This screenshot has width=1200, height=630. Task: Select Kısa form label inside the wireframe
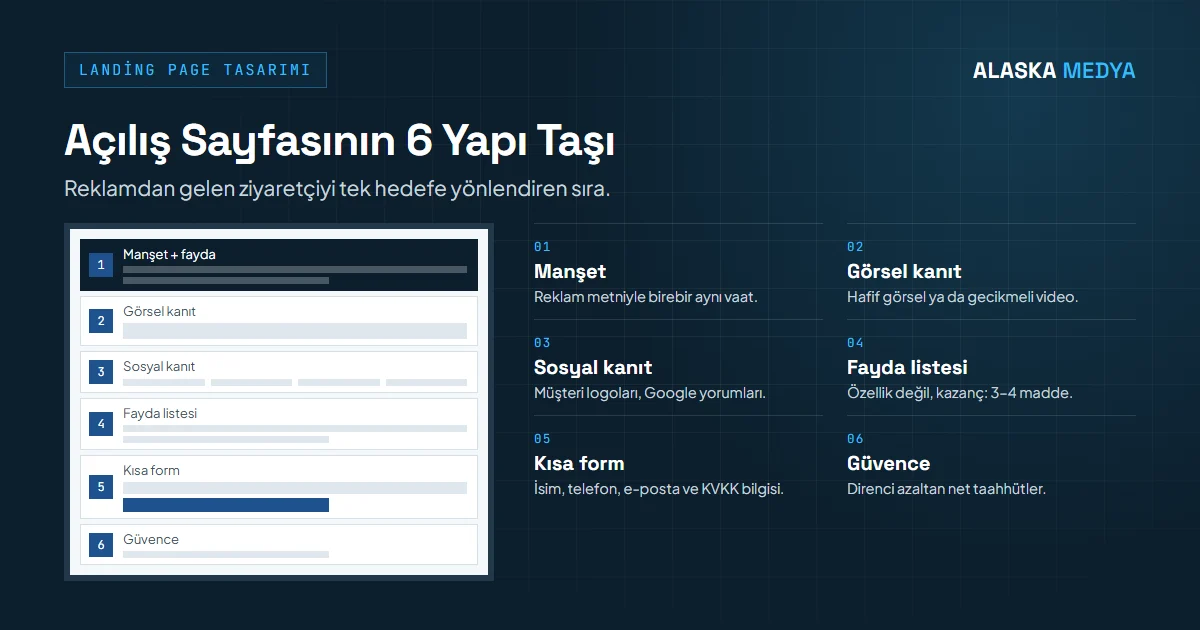(151, 471)
